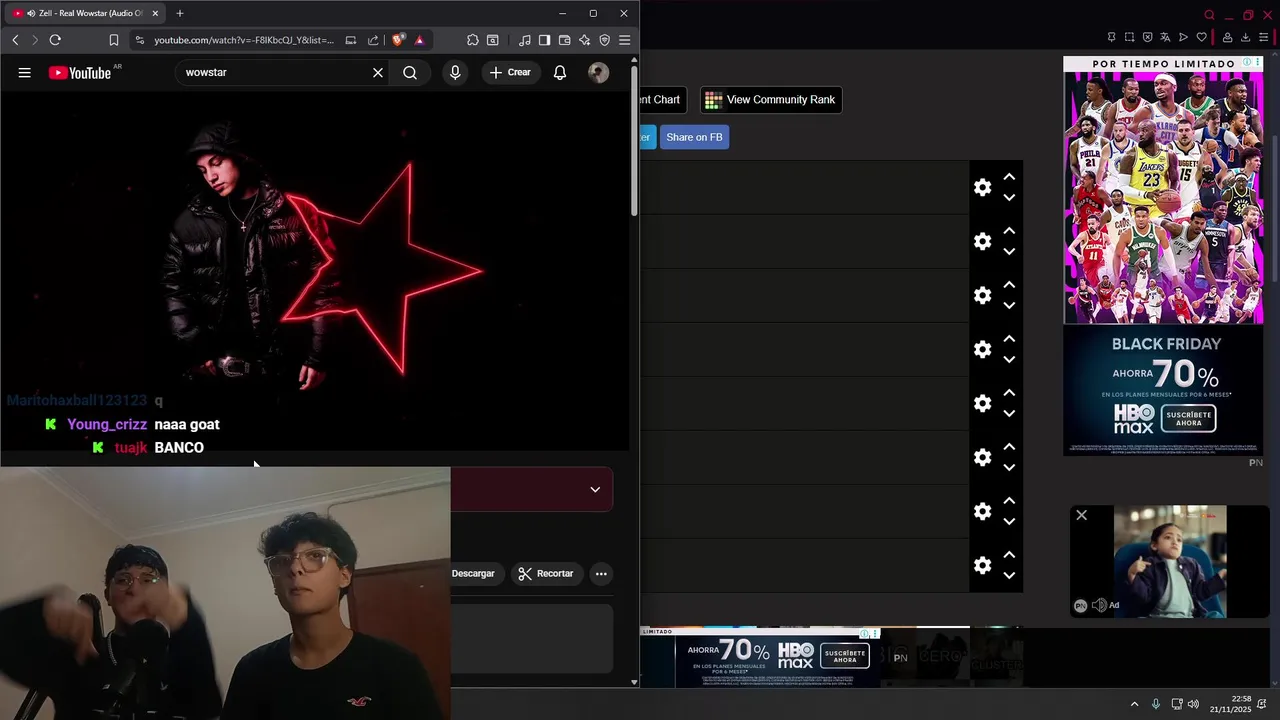Toggle sound on the floating ad video
Viewport: 1280px width, 720px height.
tap(1099, 605)
